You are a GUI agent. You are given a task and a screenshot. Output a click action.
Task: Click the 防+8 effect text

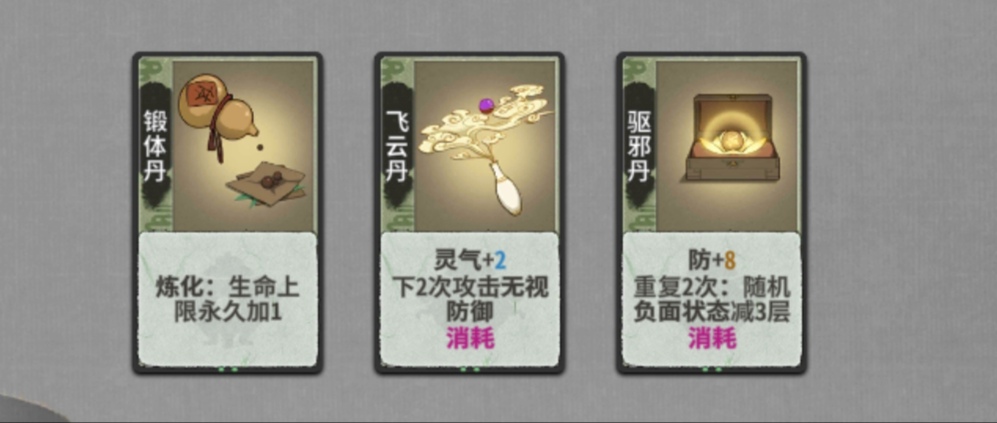[712, 260]
